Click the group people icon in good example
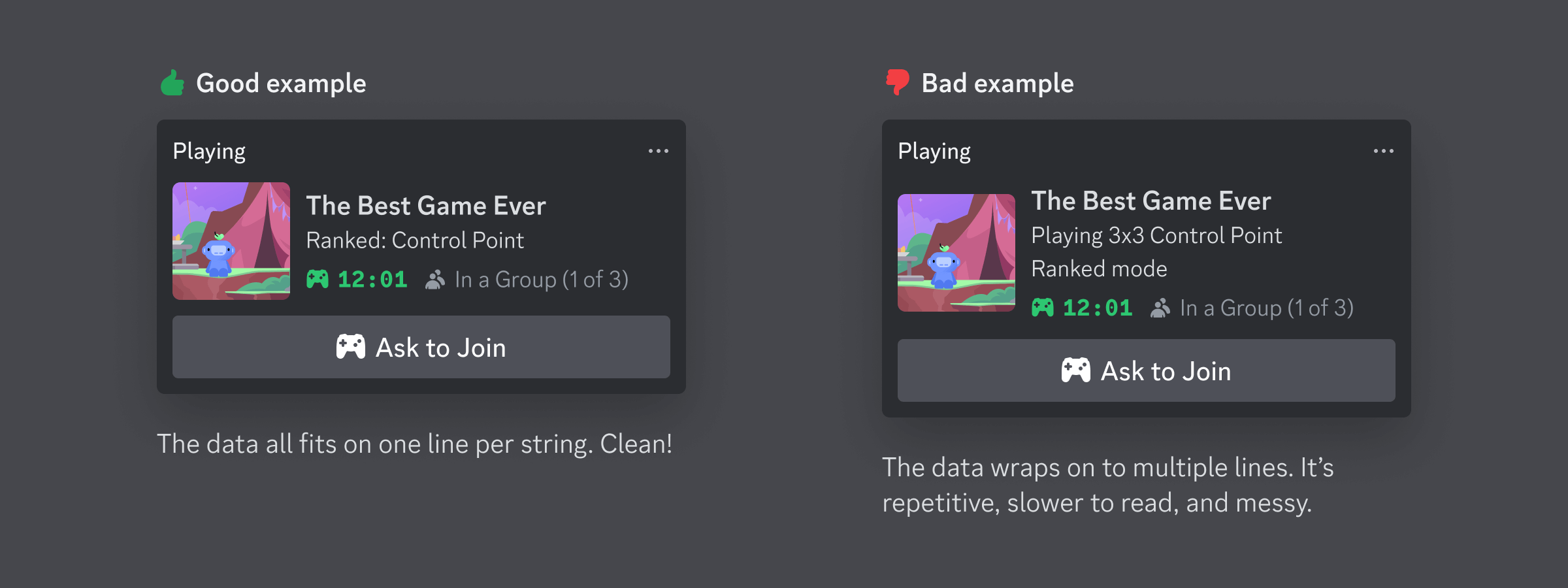This screenshot has width=1568, height=588. [435, 280]
